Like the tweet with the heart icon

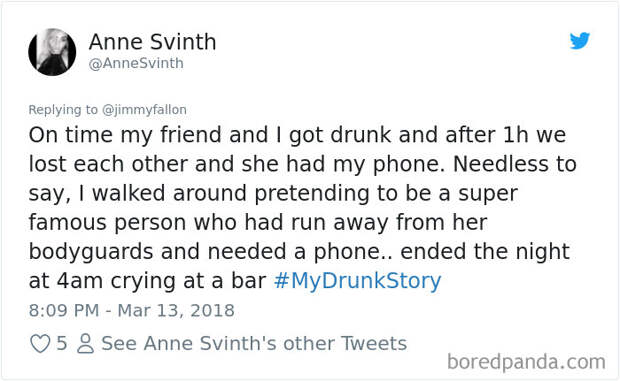pos(40,343)
